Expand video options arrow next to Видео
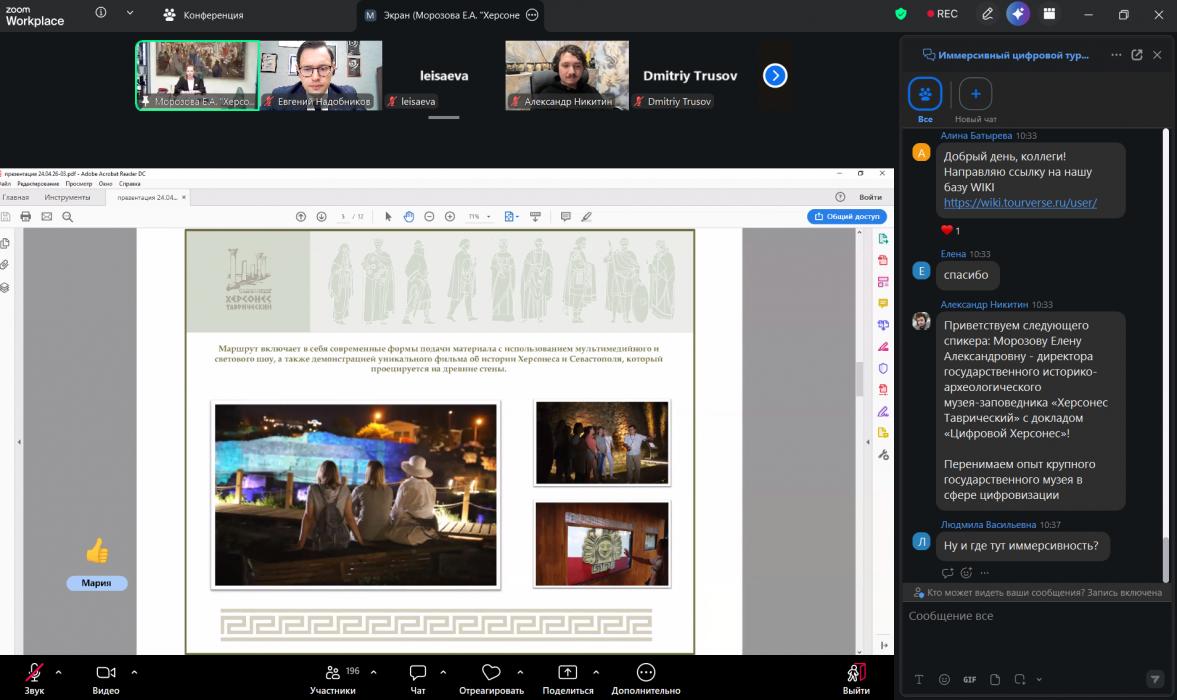This screenshot has width=1177, height=700. point(134,672)
